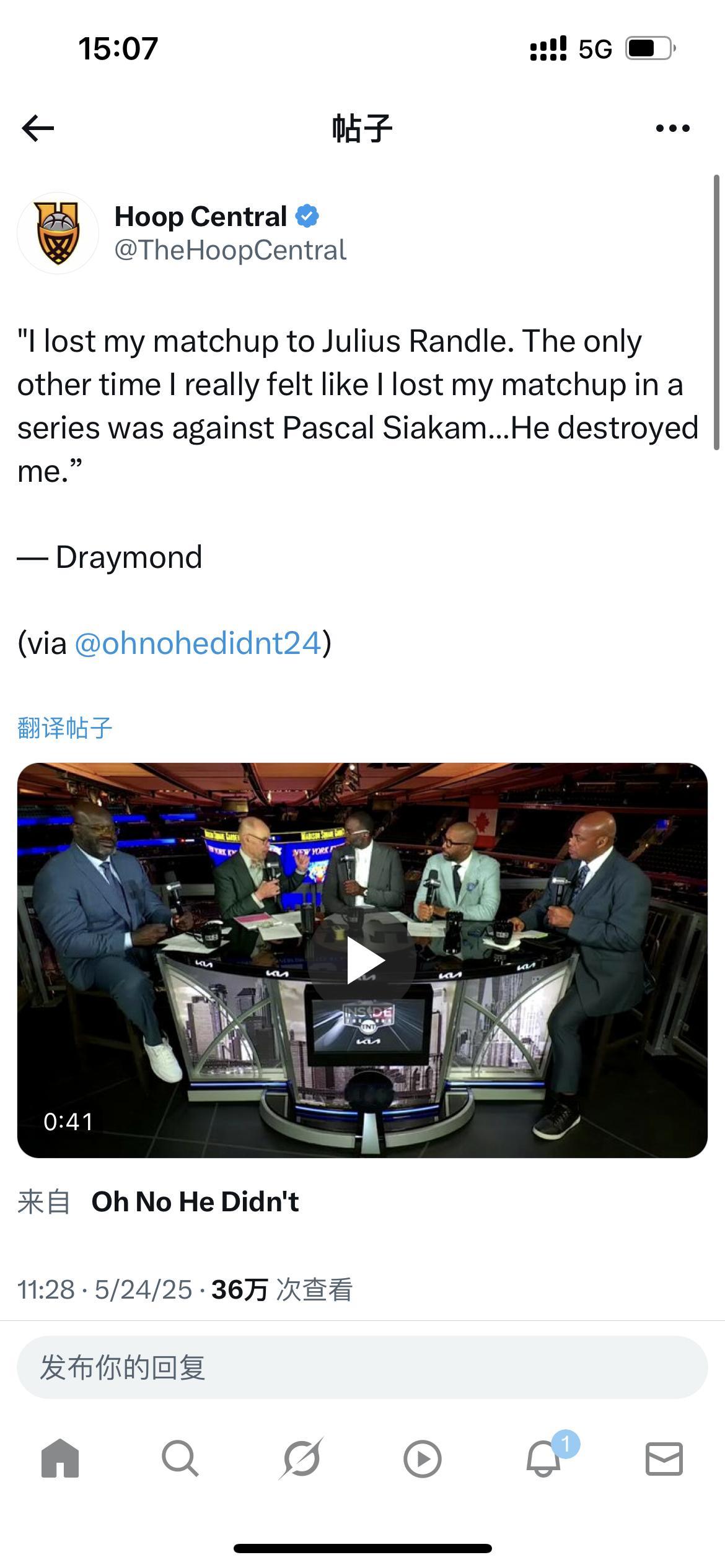Open the messages envelope icon
Viewport: 725px width, 1568px height.
pyautogui.click(x=664, y=1458)
